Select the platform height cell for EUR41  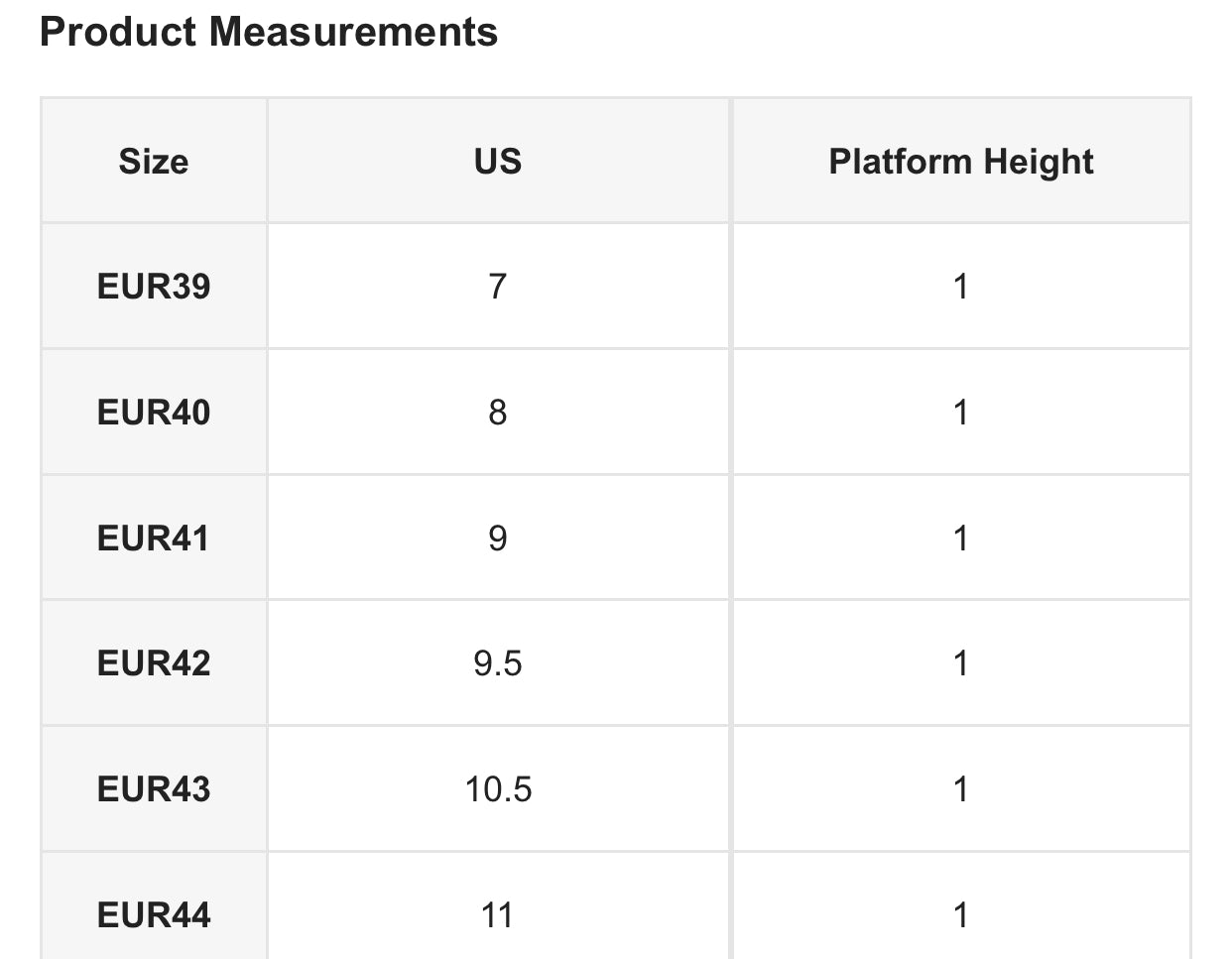(960, 539)
